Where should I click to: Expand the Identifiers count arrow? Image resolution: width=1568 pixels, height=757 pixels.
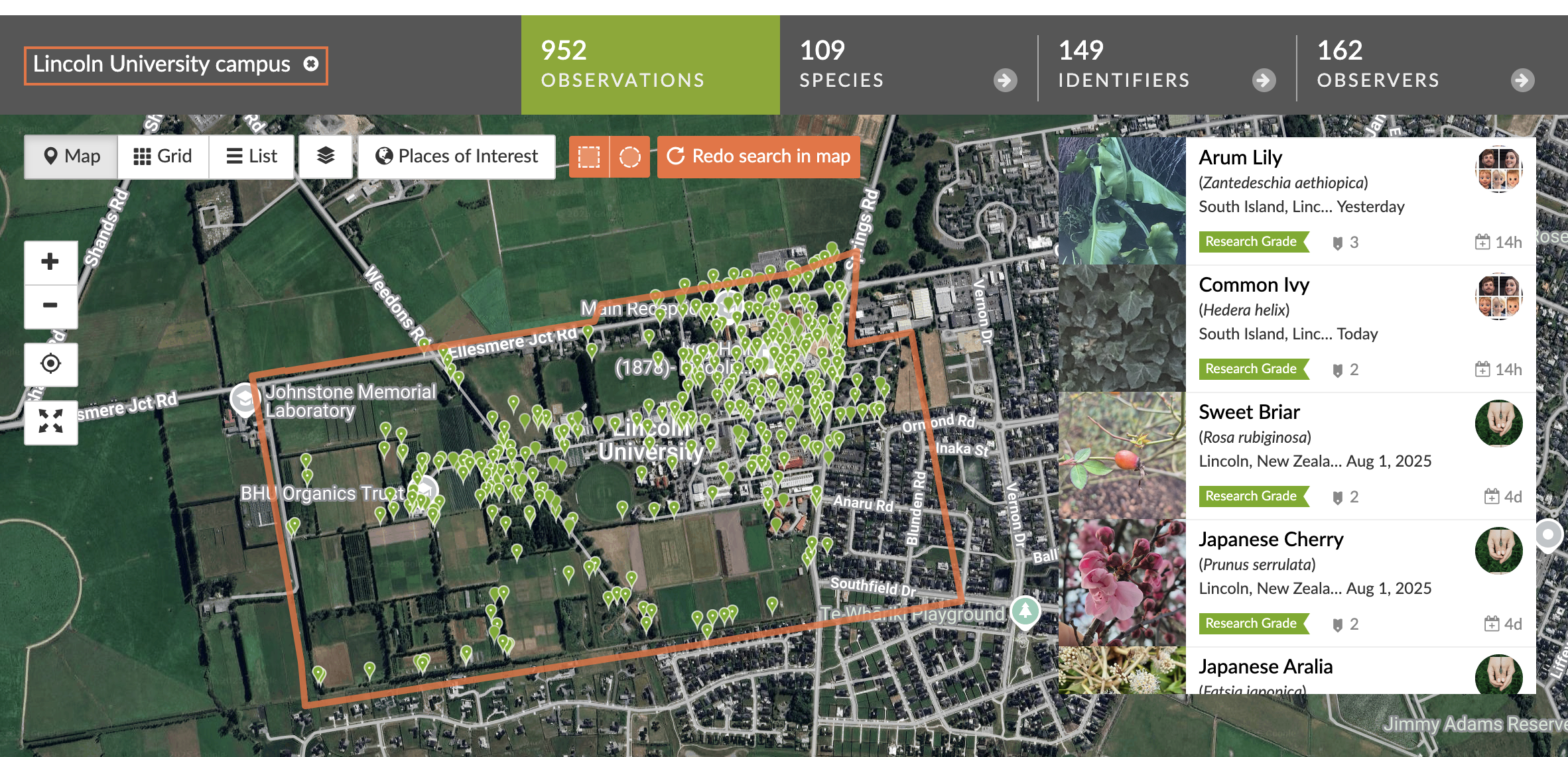pyautogui.click(x=1264, y=81)
